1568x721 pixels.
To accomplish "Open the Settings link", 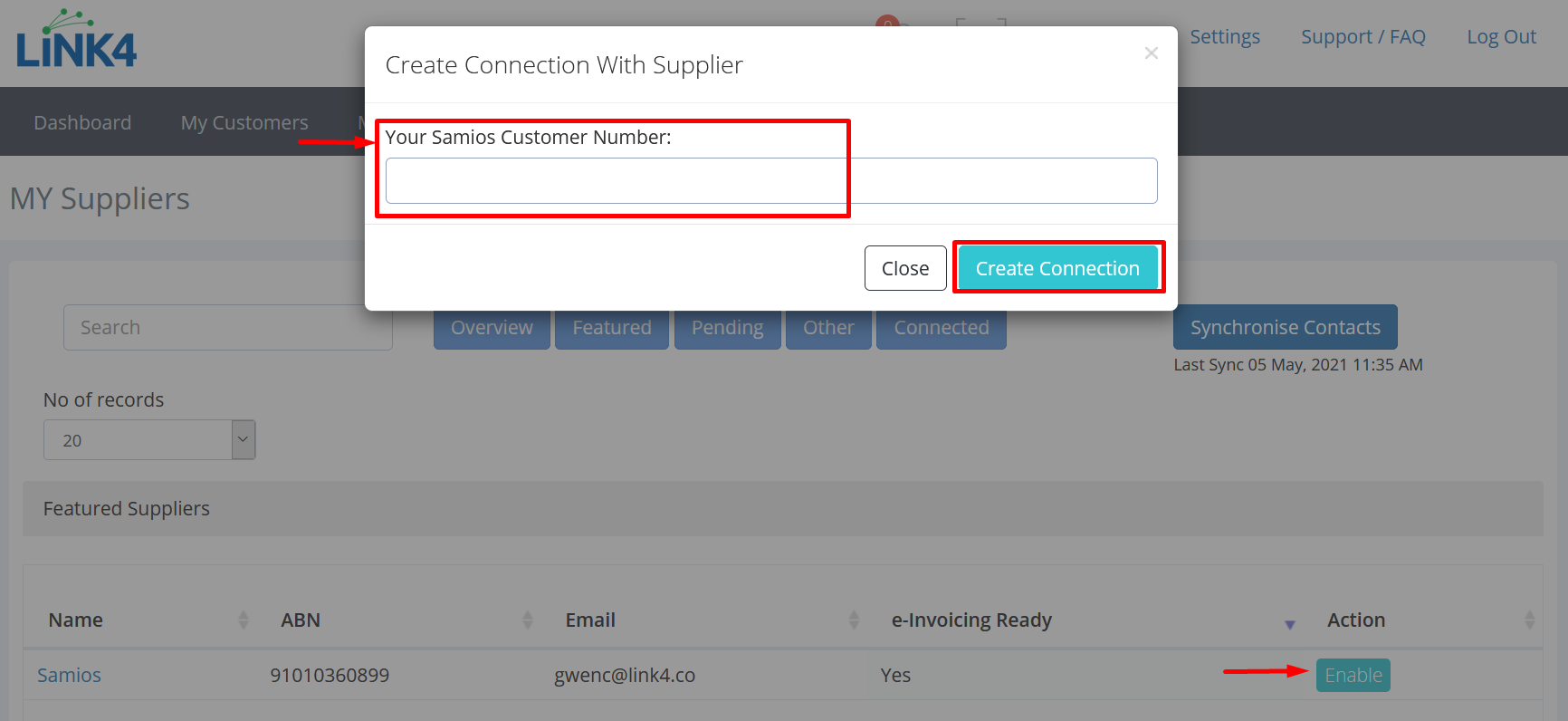I will pyautogui.click(x=1225, y=37).
